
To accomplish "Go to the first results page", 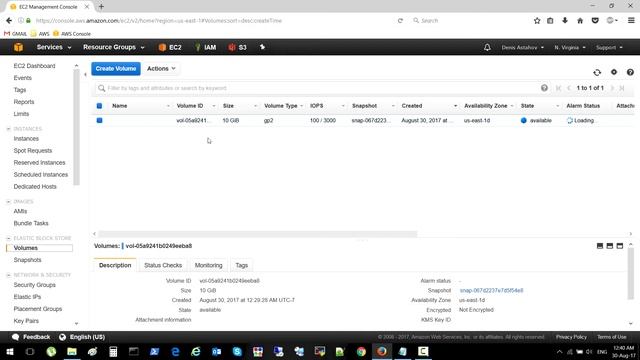I will pyautogui.click(x=558, y=88).
